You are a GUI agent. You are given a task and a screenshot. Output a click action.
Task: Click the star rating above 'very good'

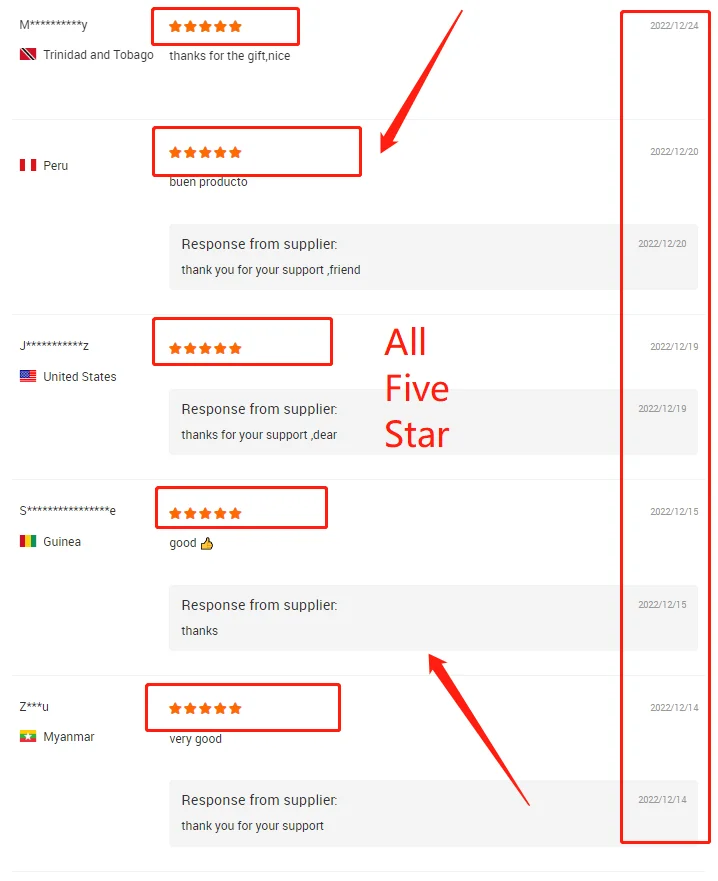[x=205, y=709]
